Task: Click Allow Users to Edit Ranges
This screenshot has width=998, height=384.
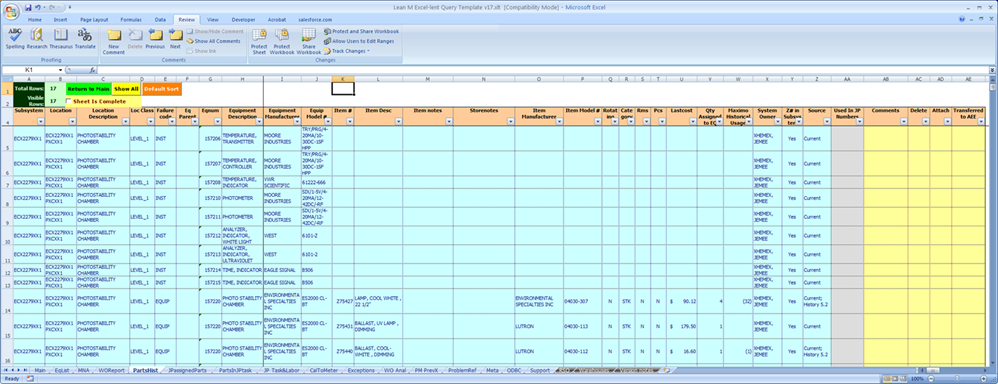Action: (x=359, y=41)
